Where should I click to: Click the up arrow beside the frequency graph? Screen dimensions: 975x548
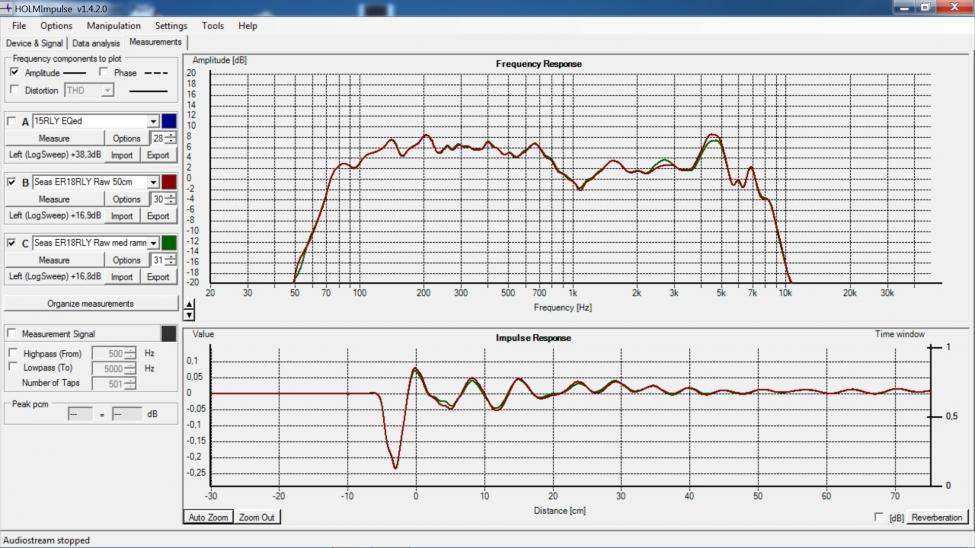190,304
